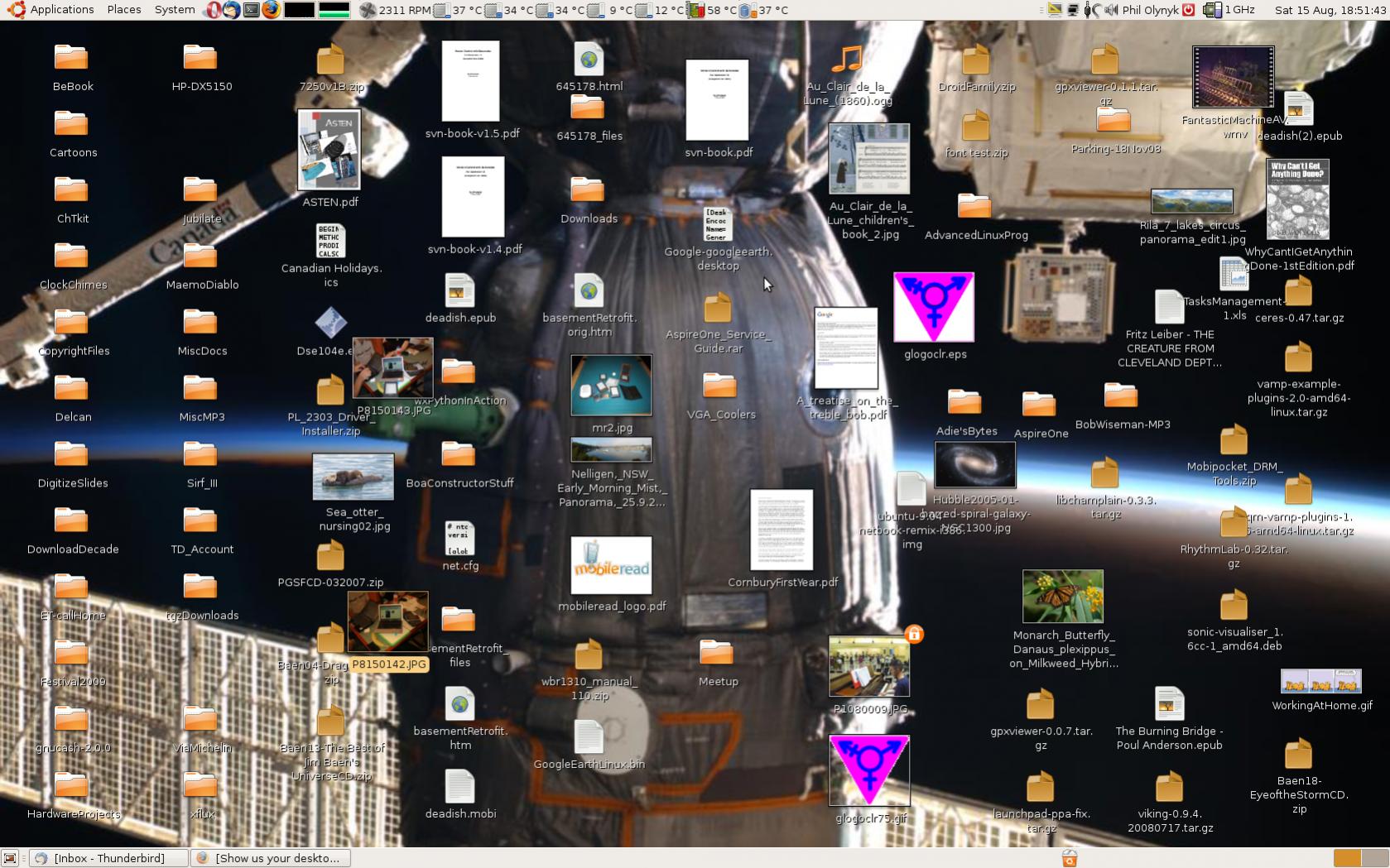Open the System menu
The width and height of the screenshot is (1390, 868).
175,10
